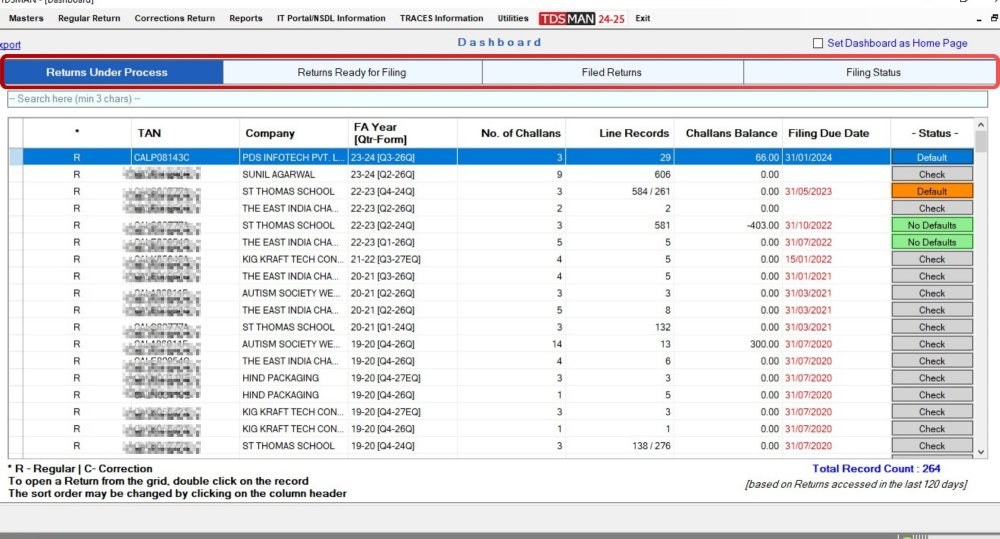Open the TRACES Information menu
Viewport: 1000px width, 539px height.
tap(441, 18)
